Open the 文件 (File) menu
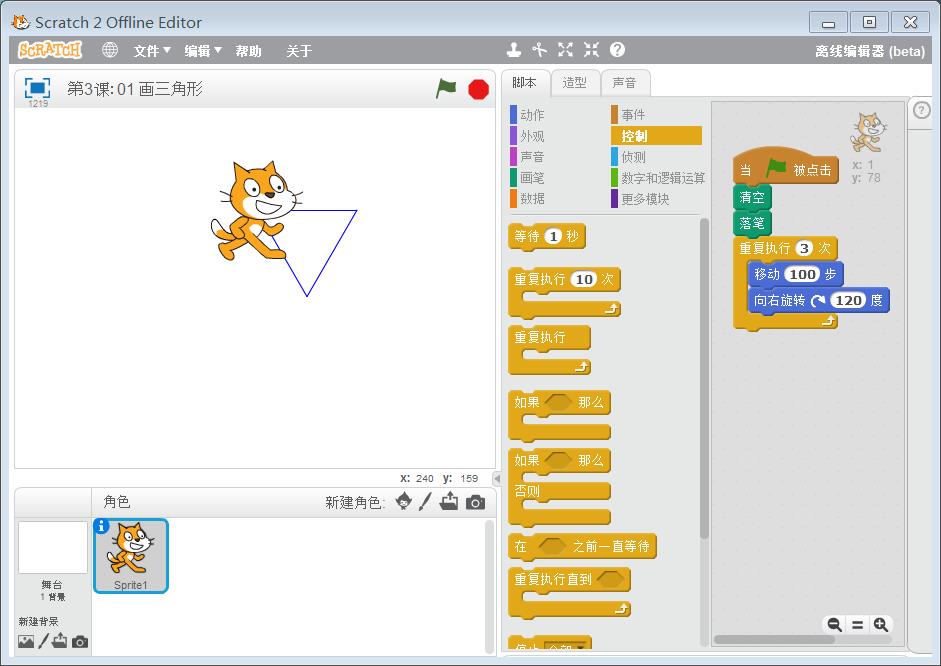This screenshot has height=666, width=941. tap(152, 51)
